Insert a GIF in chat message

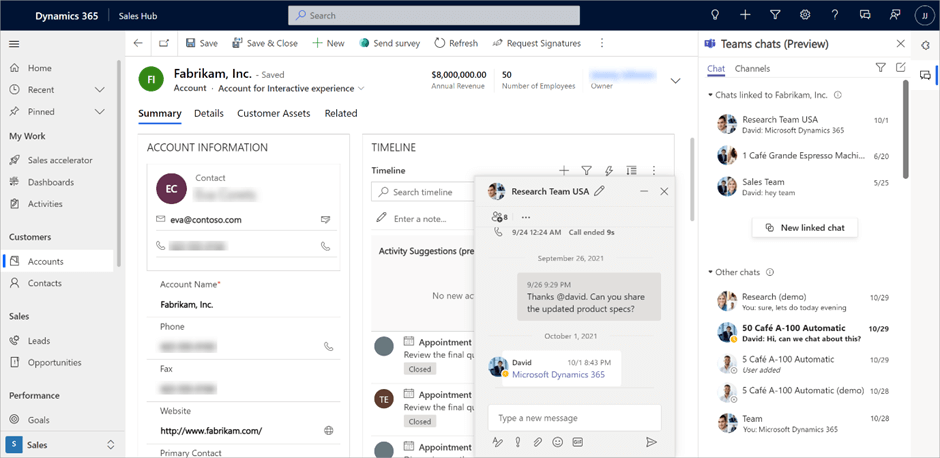pyautogui.click(x=578, y=442)
